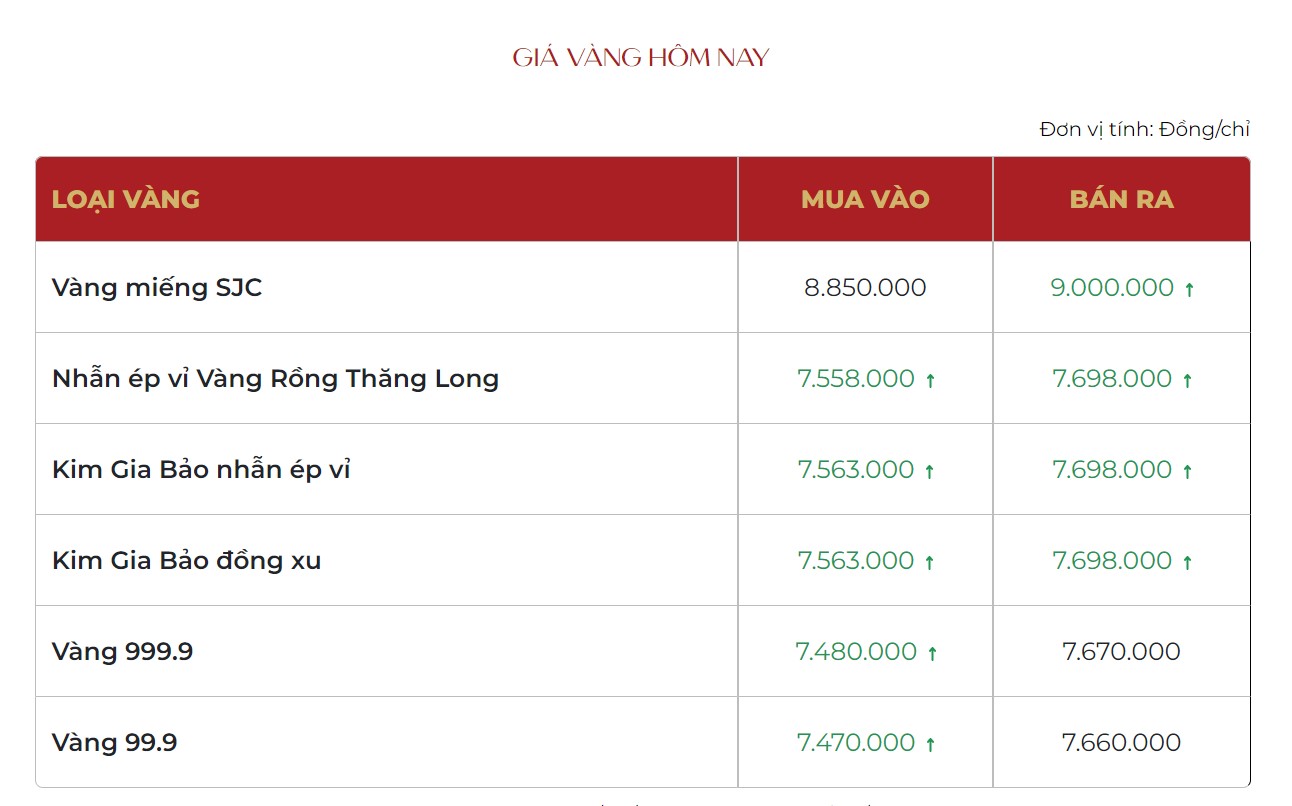The height and width of the screenshot is (806, 1292).
Task: Click the Kim Gia Bảo đồng xu label
Action: pyautogui.click(x=186, y=561)
